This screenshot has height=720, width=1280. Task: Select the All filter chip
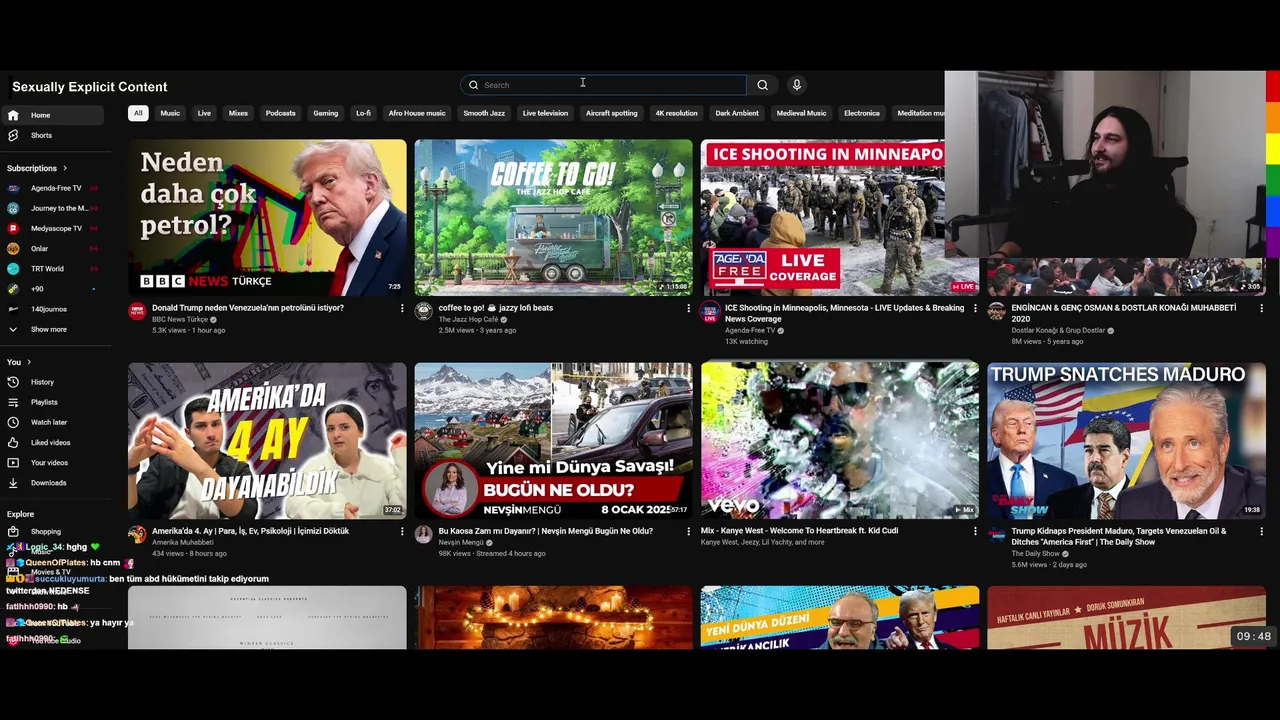(138, 113)
